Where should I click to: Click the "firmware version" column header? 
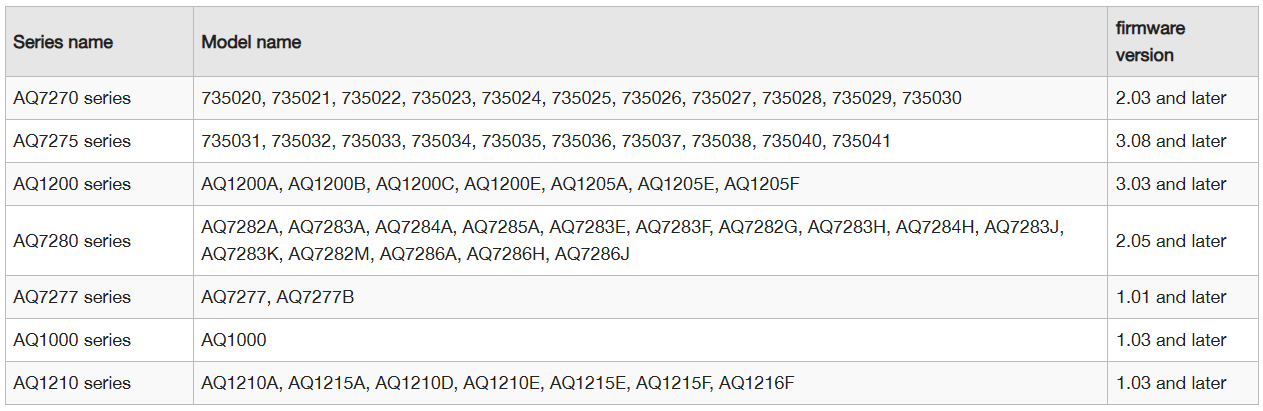[1150, 42]
